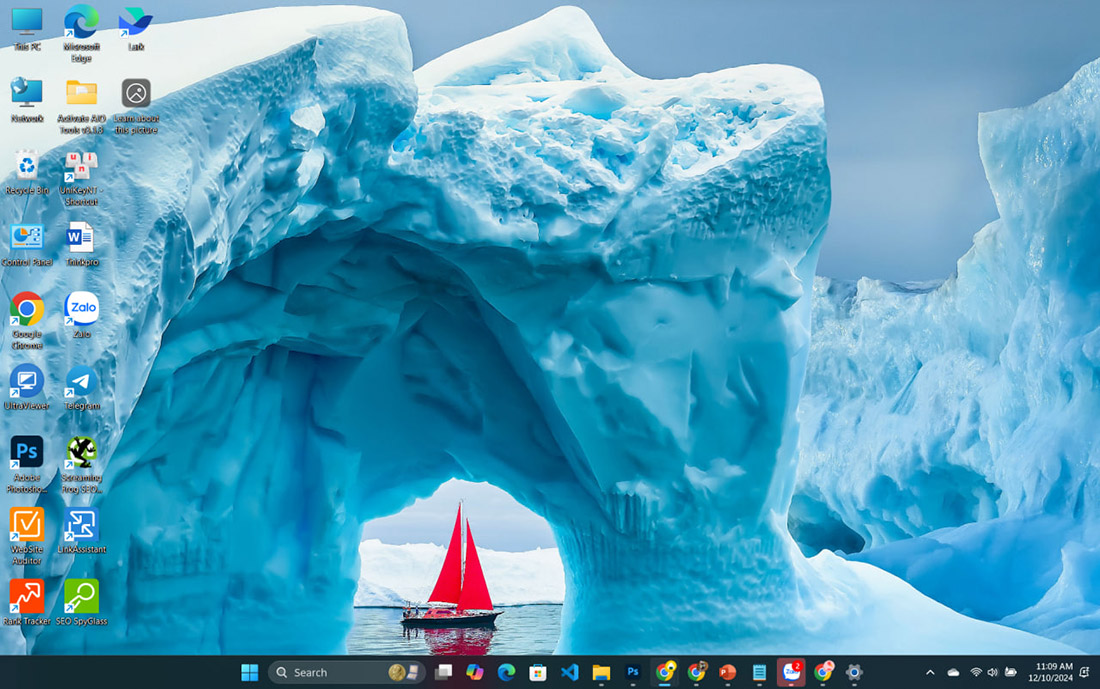Open Task View from the taskbar

pyautogui.click(x=444, y=672)
